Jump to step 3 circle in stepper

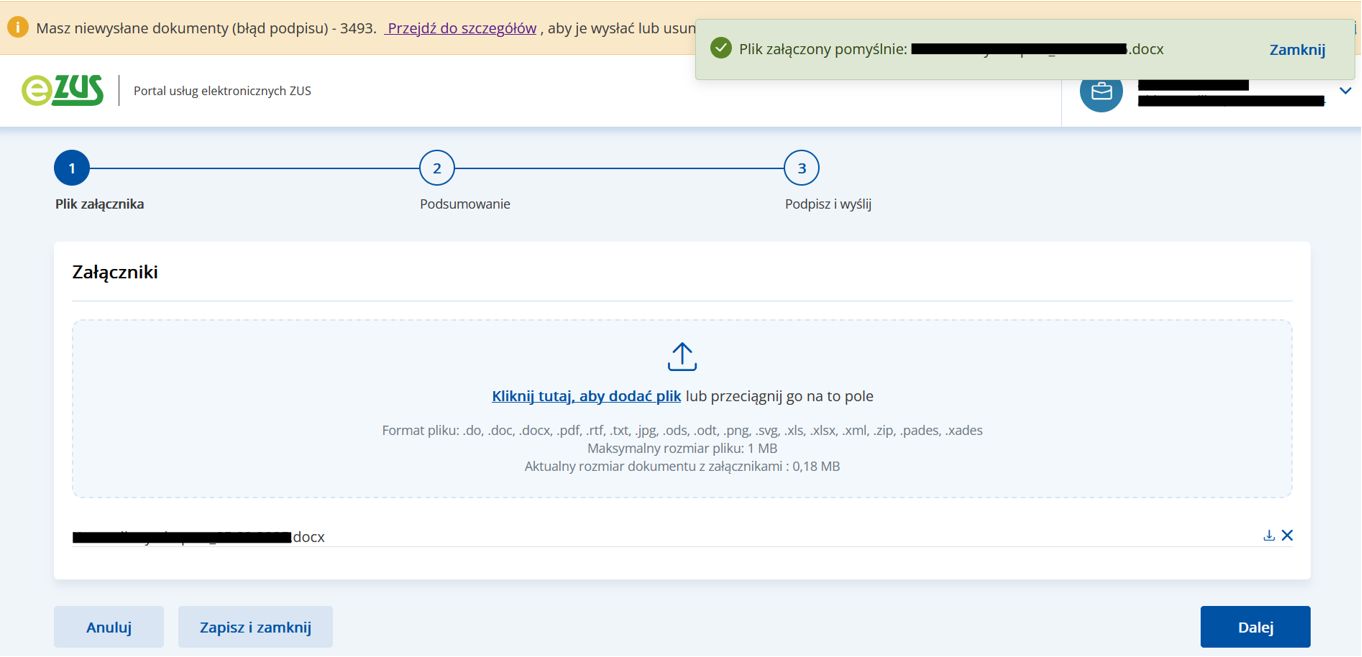(x=801, y=168)
